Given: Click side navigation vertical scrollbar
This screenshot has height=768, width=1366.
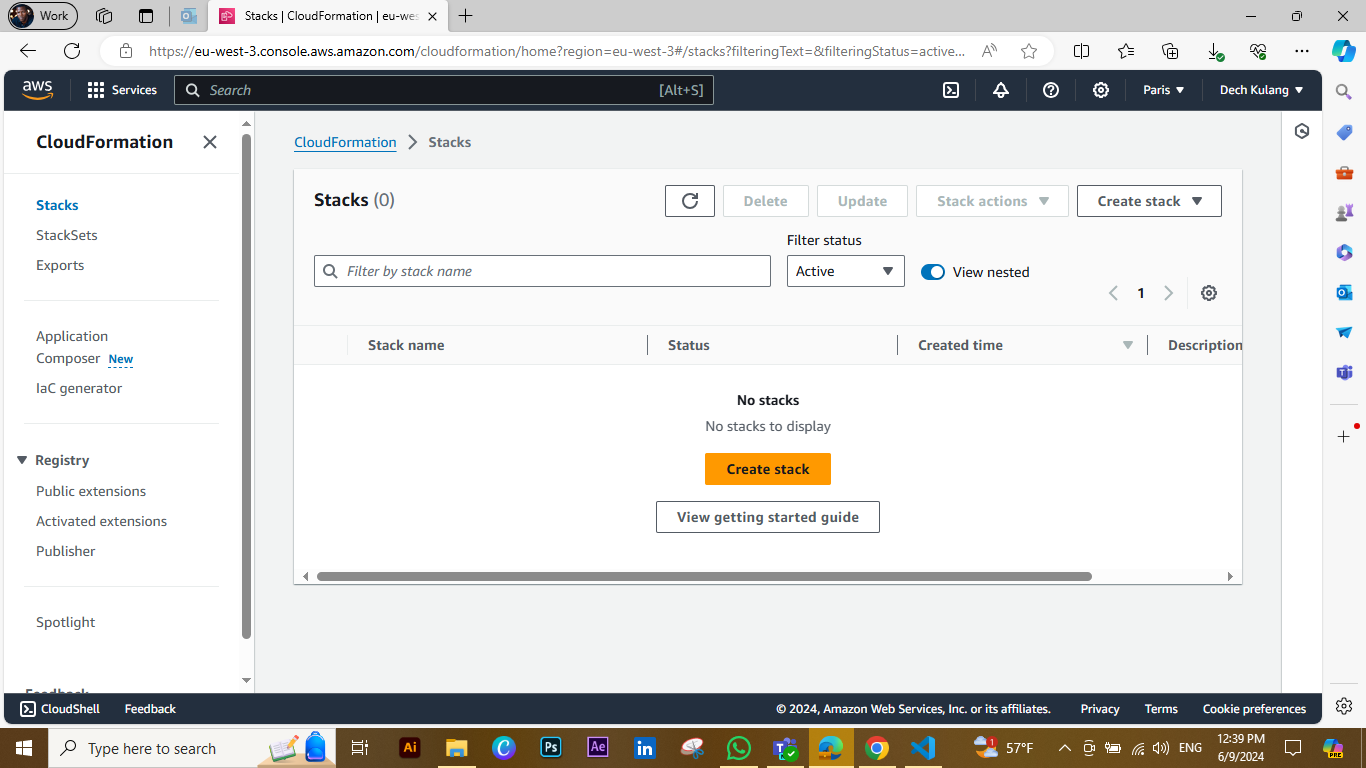Looking at the screenshot, I should [247, 385].
